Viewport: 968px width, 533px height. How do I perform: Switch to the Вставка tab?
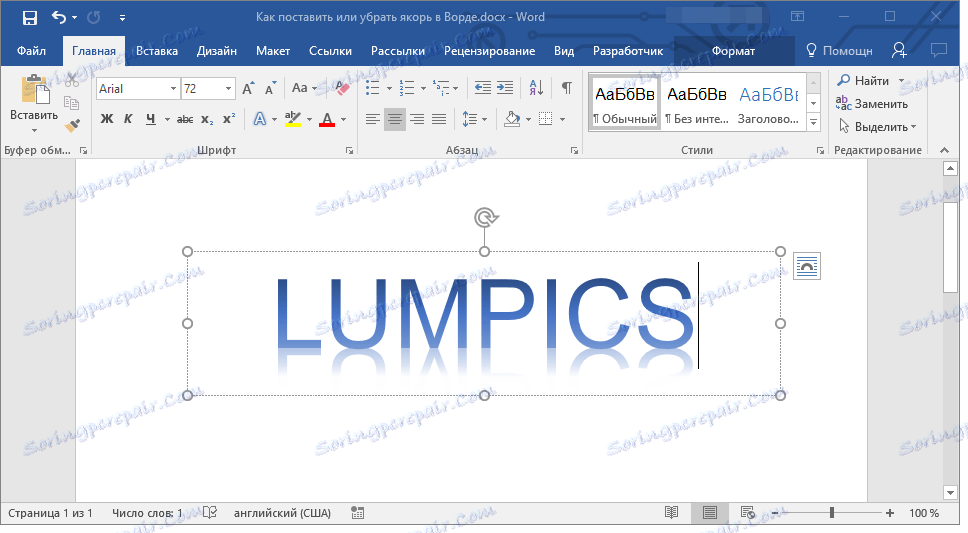(x=157, y=51)
